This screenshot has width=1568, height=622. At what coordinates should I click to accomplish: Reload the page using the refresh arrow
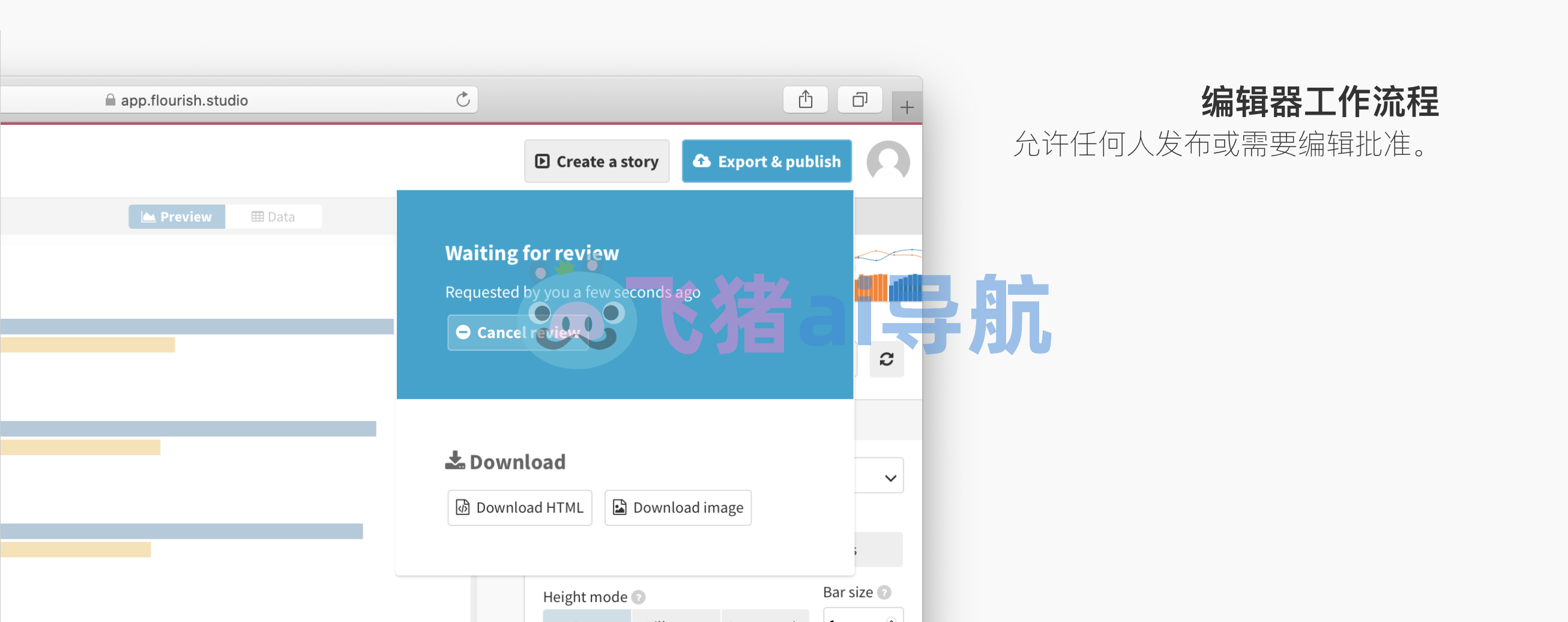[x=463, y=99]
